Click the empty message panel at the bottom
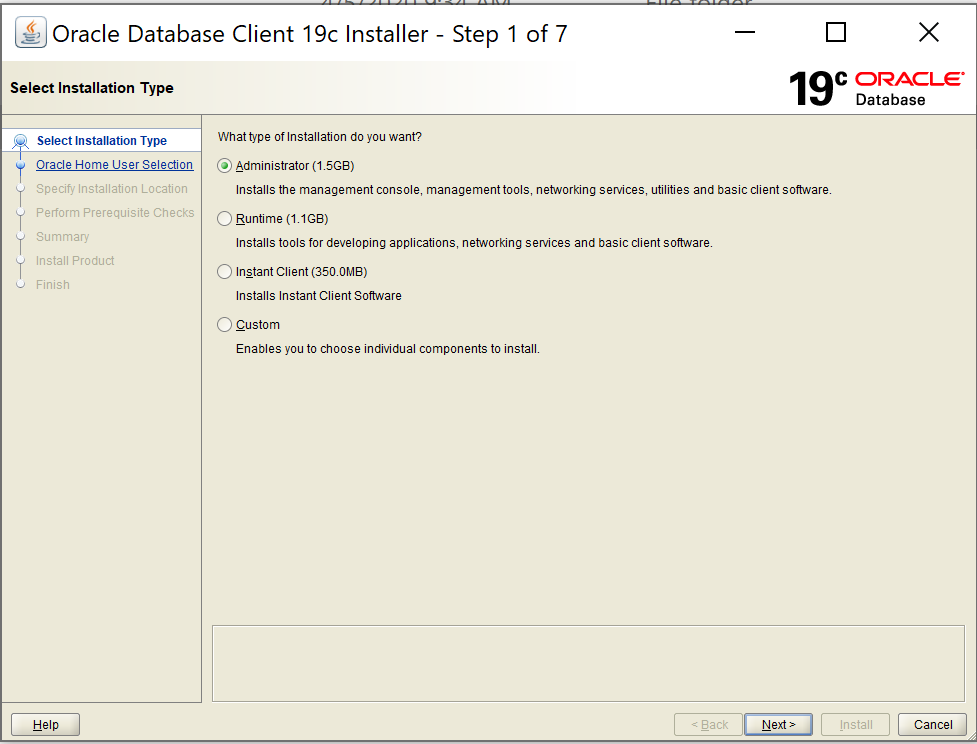Image resolution: width=977 pixels, height=744 pixels. tap(588, 663)
